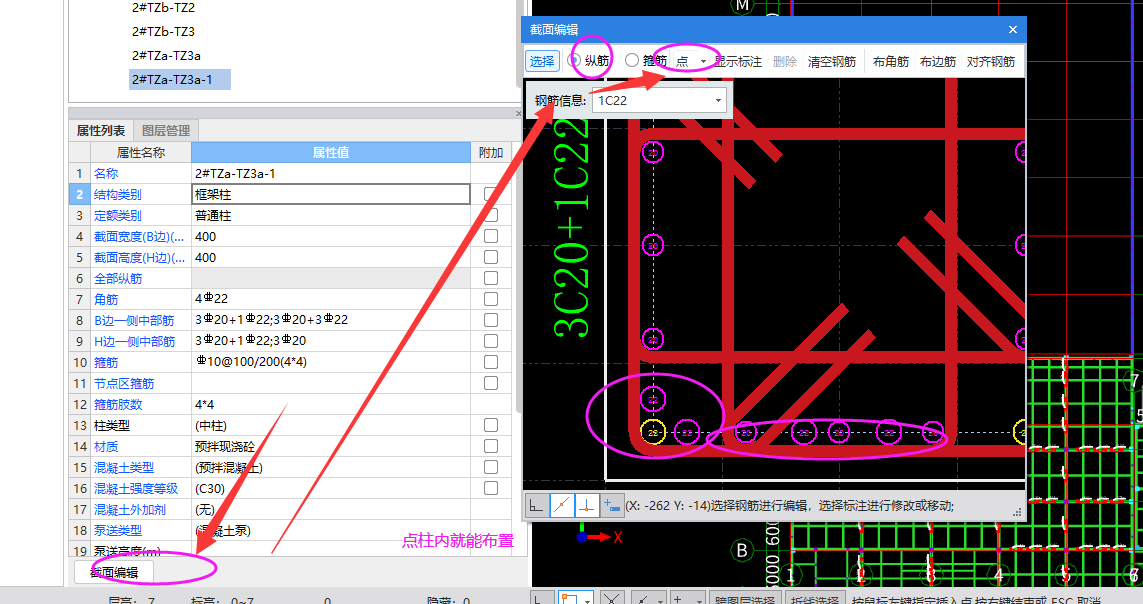The height and width of the screenshot is (604, 1143).
Task: Open the 点 placement mode dropdown
Action: pyautogui.click(x=703, y=61)
